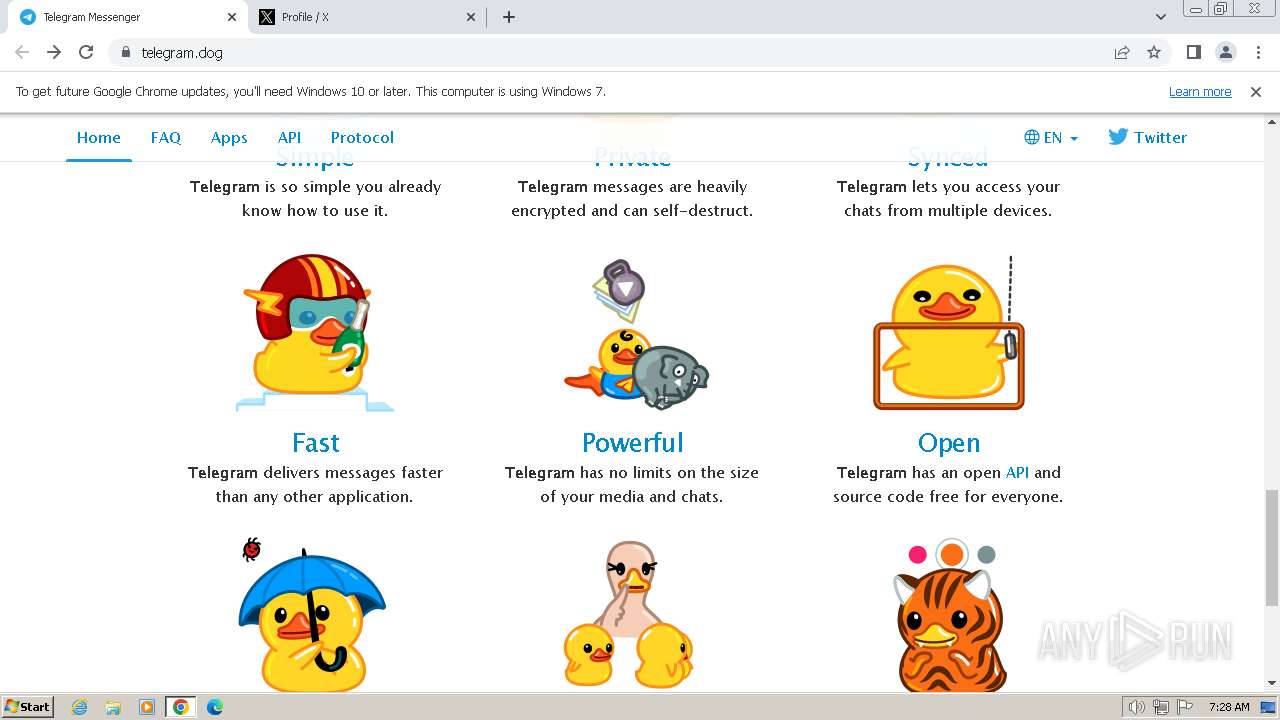Click the scrollbar down arrow
Image resolution: width=1280 pixels, height=720 pixels.
point(1271,684)
